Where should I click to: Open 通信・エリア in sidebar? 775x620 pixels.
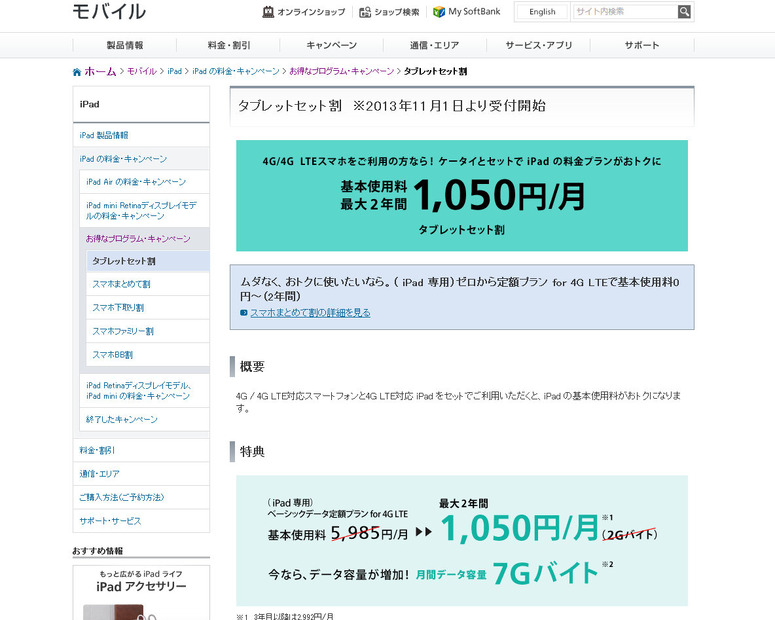coord(141,474)
